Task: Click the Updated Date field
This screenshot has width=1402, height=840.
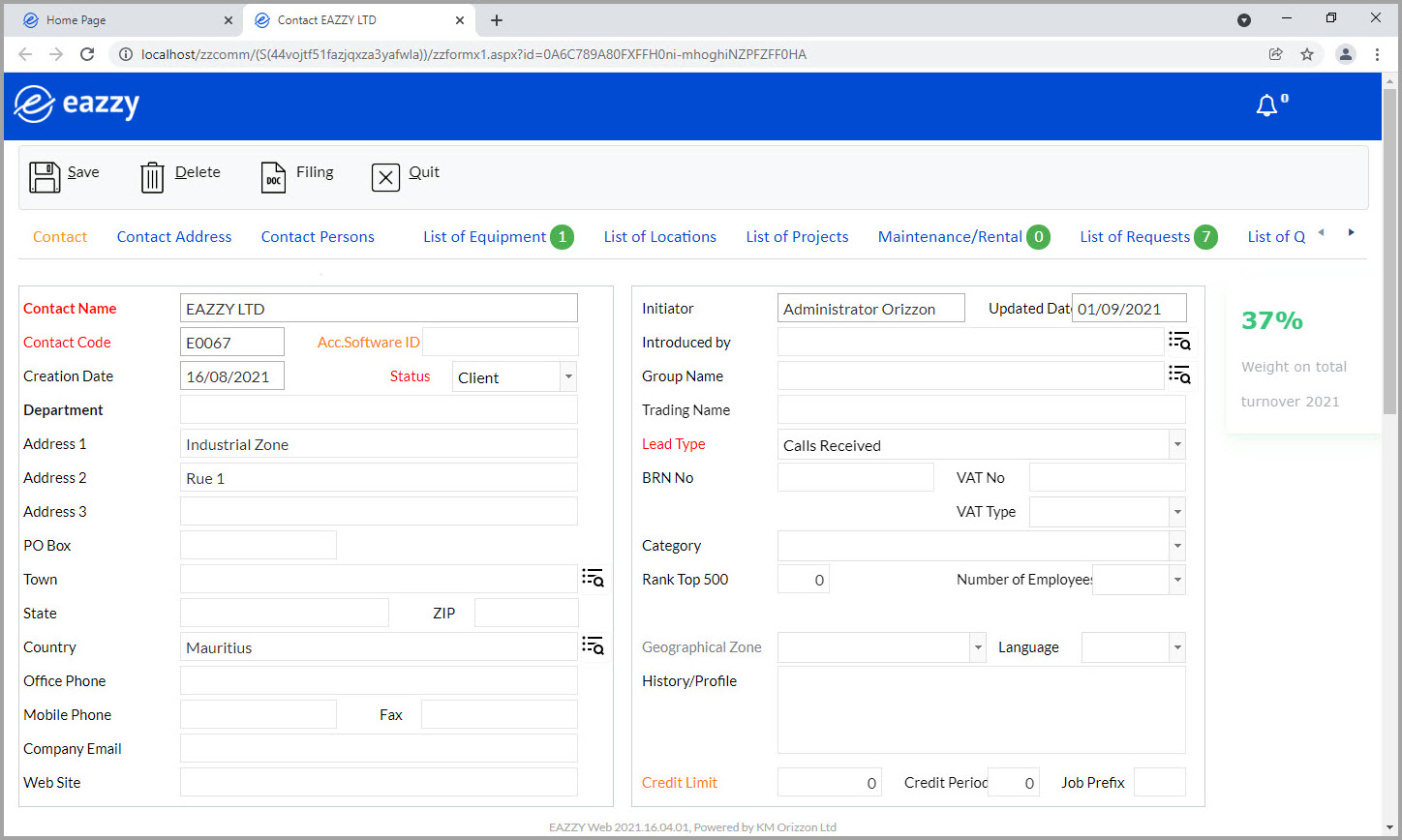Action: tap(1129, 309)
